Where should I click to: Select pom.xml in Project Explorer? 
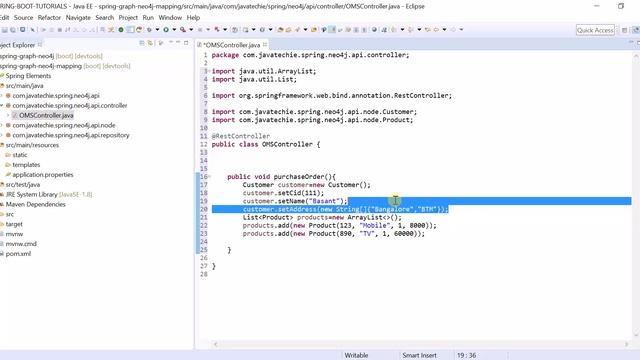18,254
